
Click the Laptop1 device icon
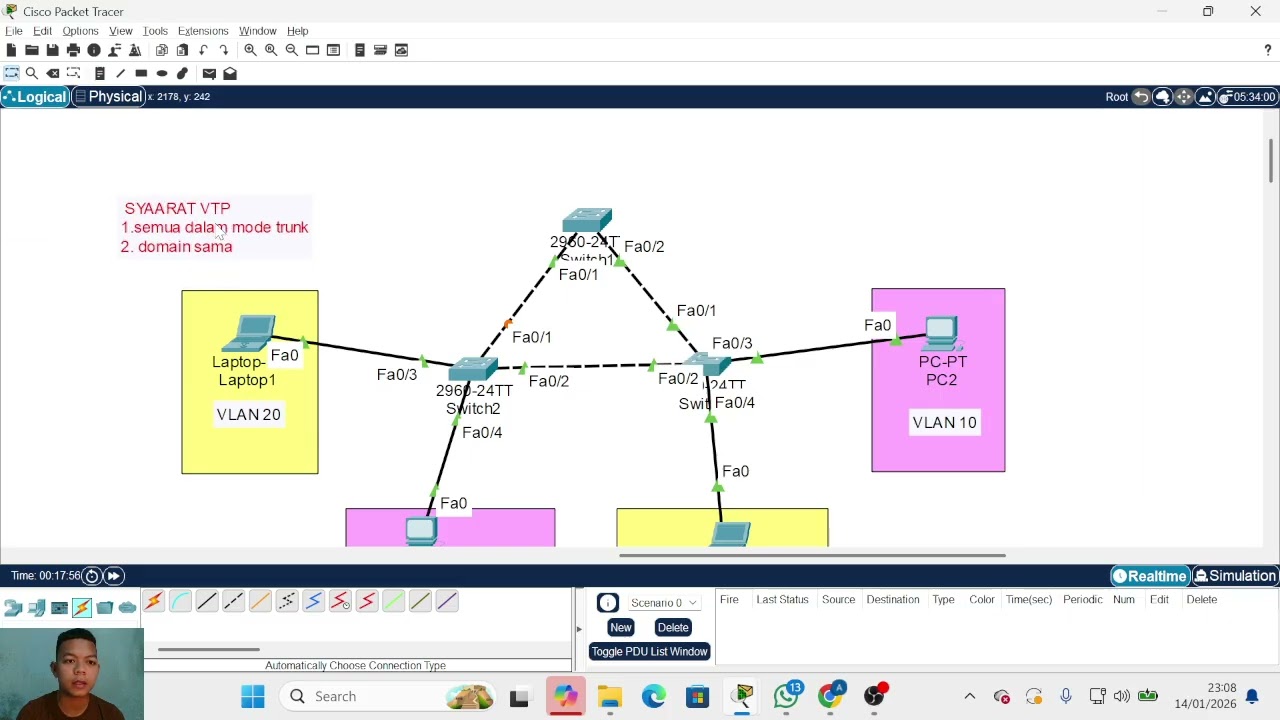[x=249, y=334]
